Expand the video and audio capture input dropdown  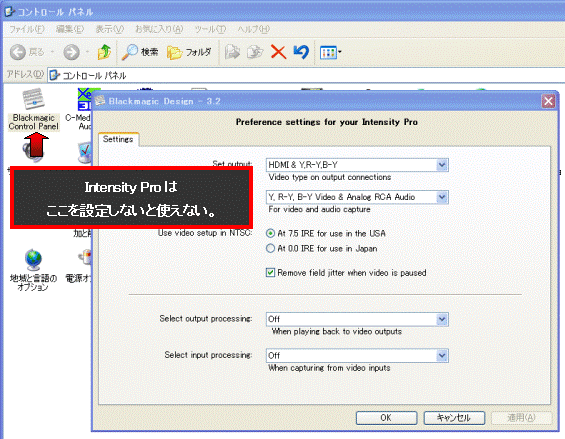coord(442,197)
